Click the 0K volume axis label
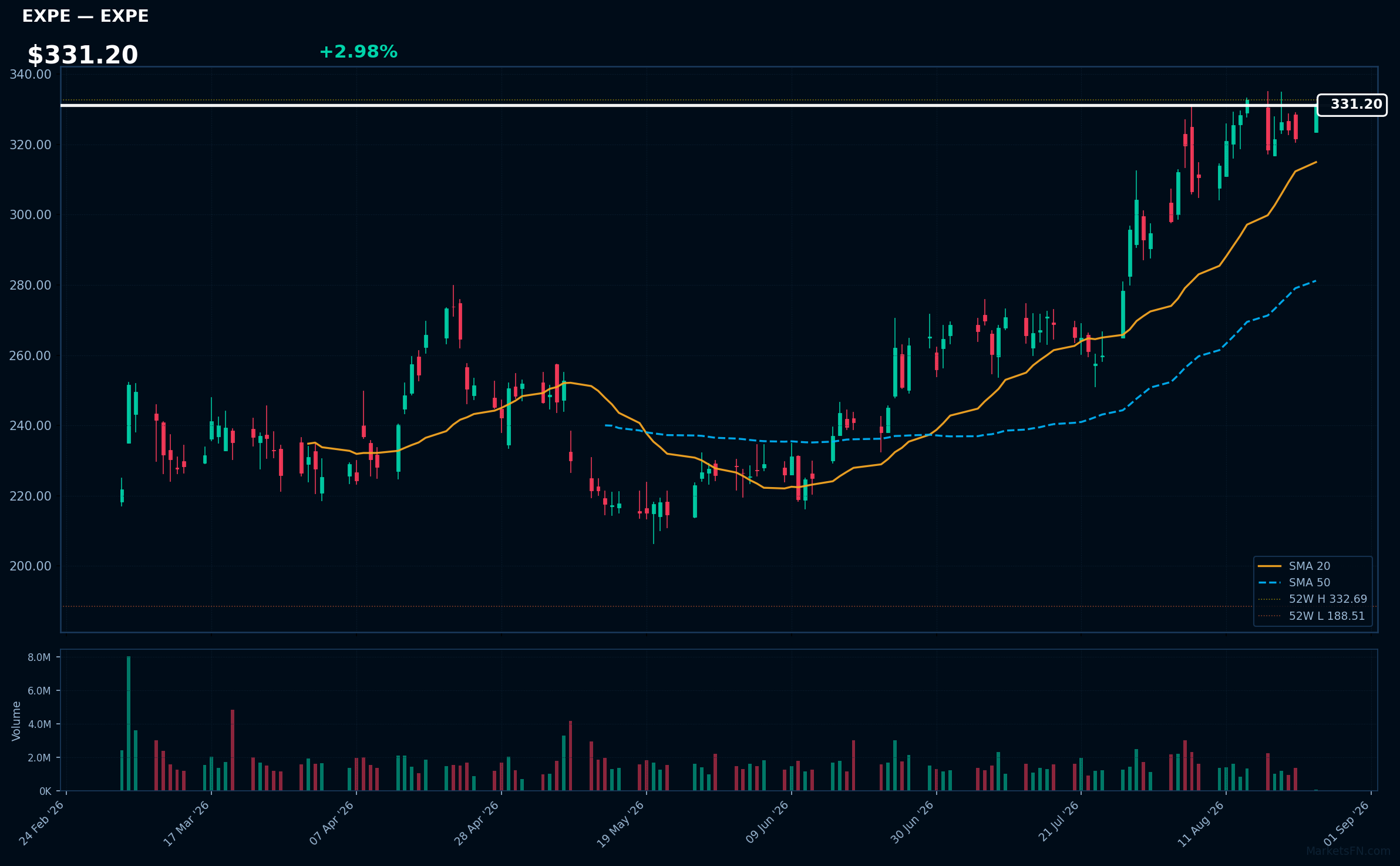 click(x=45, y=791)
